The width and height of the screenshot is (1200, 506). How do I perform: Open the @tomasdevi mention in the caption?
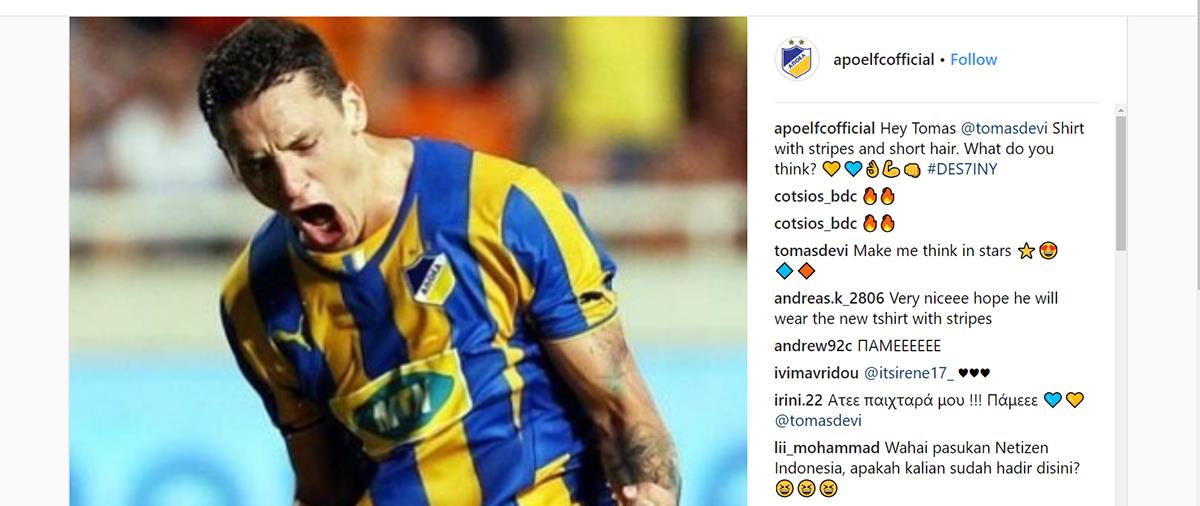tap(1003, 129)
